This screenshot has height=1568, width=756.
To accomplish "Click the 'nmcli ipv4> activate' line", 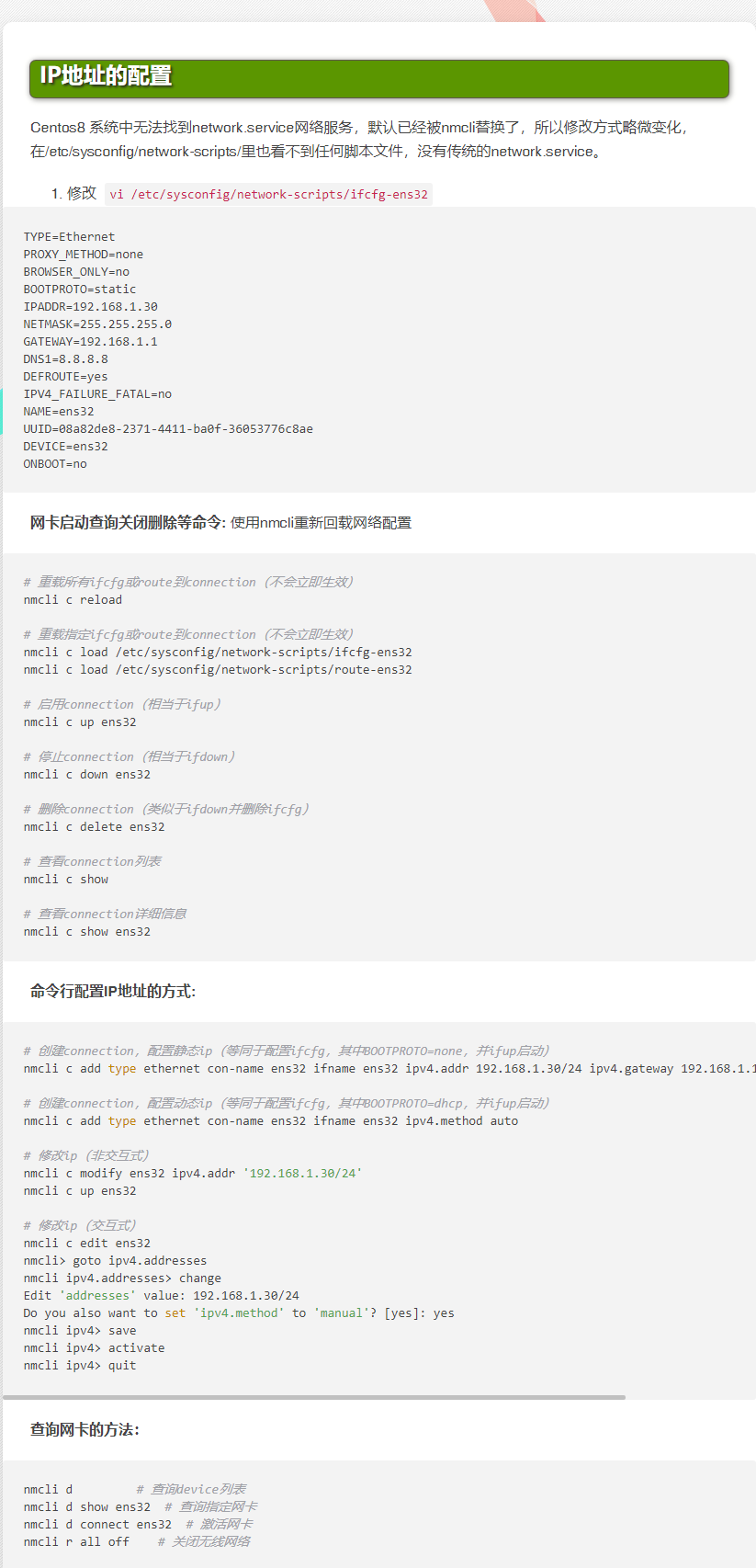I will 94,1347.
